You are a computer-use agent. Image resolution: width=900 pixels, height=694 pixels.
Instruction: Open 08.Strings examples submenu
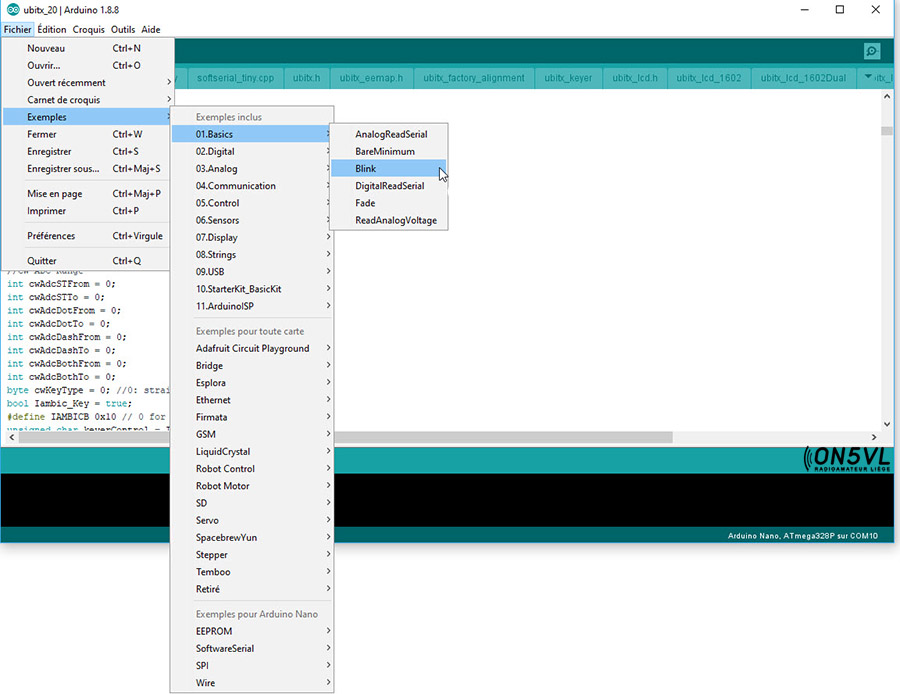(251, 255)
